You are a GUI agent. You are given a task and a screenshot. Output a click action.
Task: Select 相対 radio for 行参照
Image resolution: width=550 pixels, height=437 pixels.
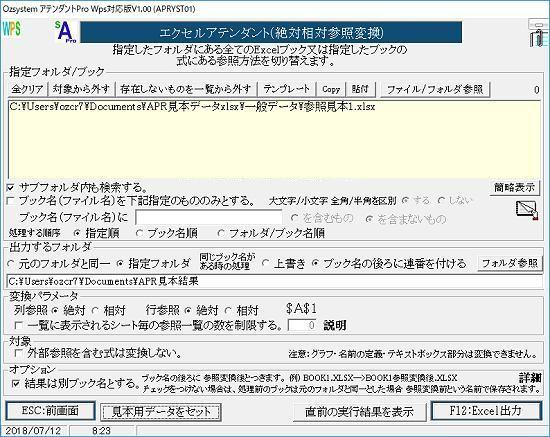228,310
